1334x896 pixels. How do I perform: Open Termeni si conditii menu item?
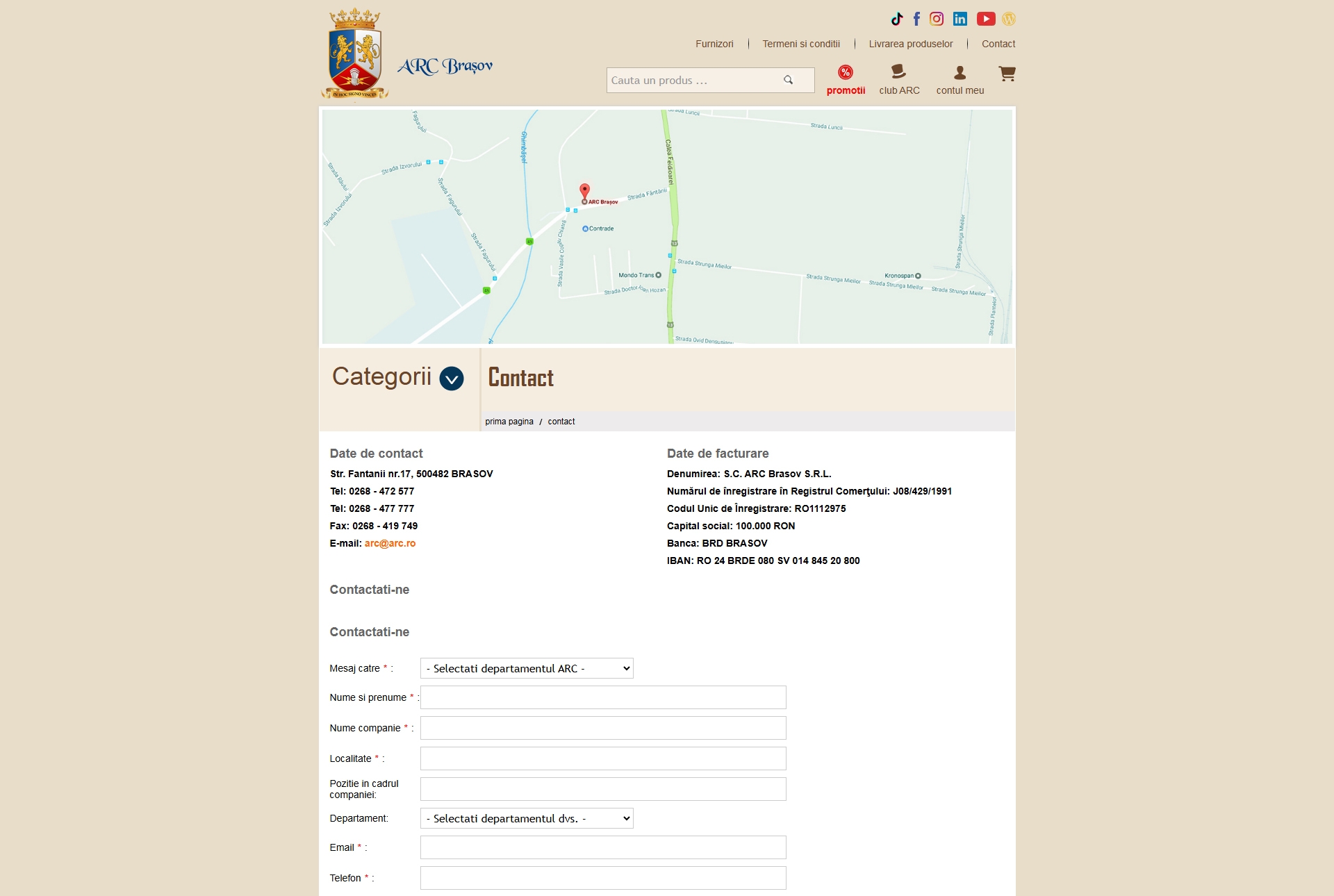(801, 44)
